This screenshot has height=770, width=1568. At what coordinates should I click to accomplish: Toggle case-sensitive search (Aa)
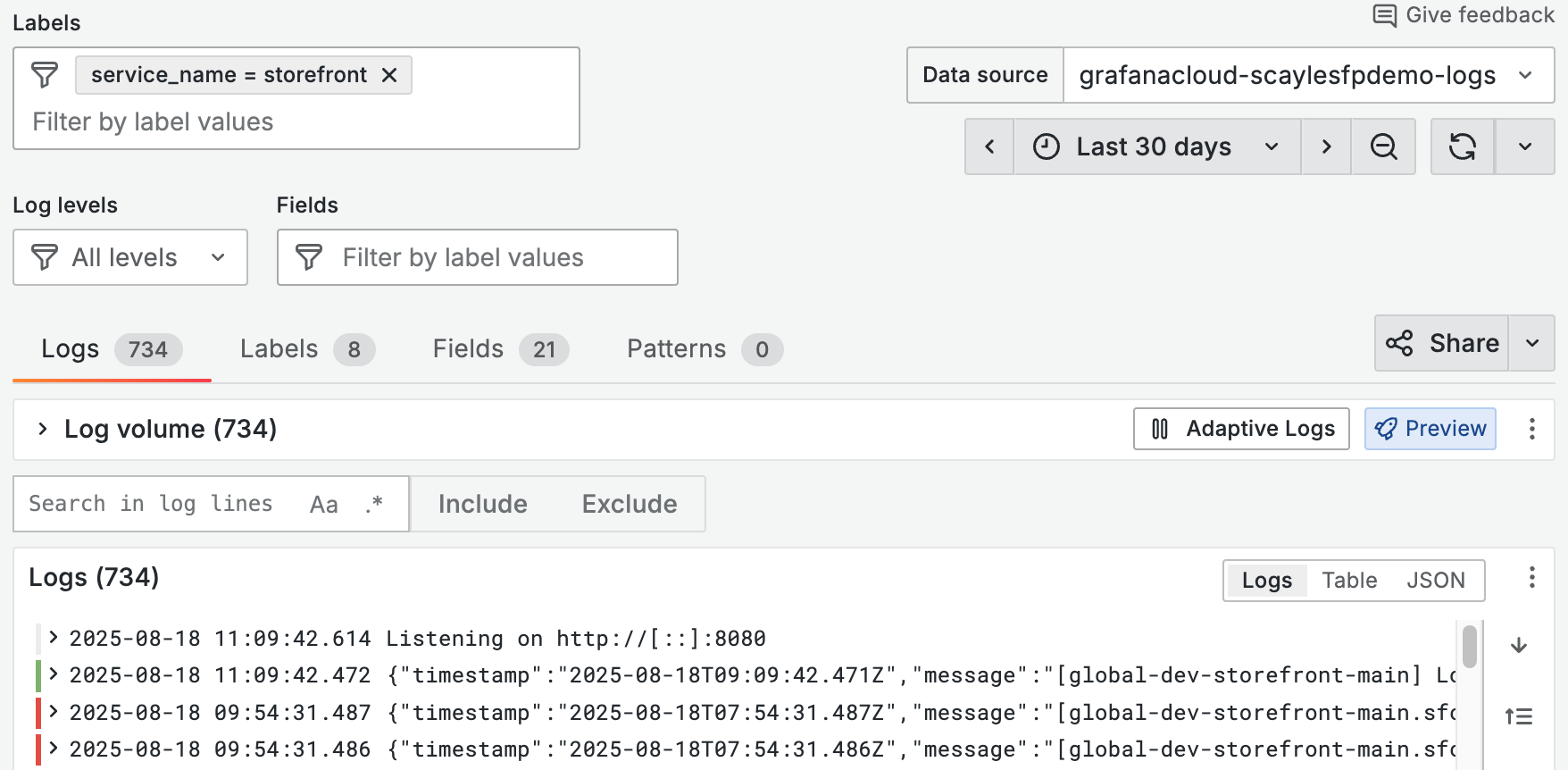coord(323,505)
